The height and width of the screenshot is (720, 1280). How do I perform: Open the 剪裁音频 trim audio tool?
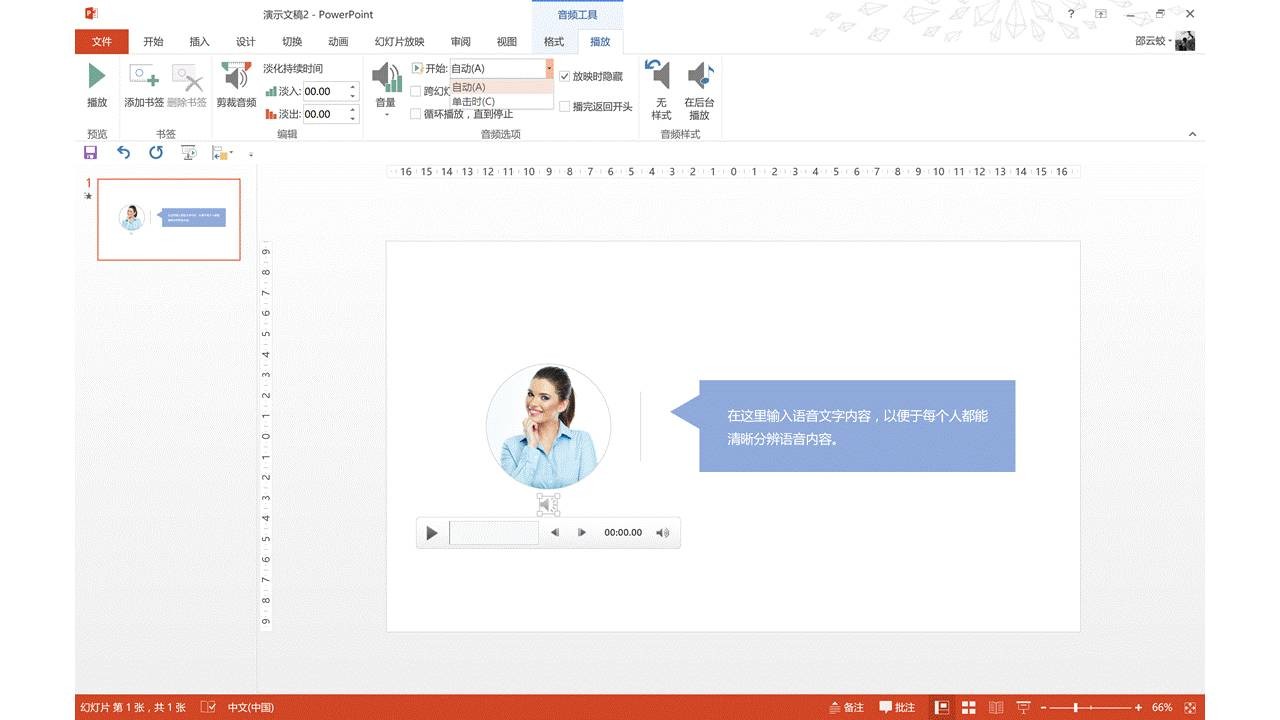(236, 78)
